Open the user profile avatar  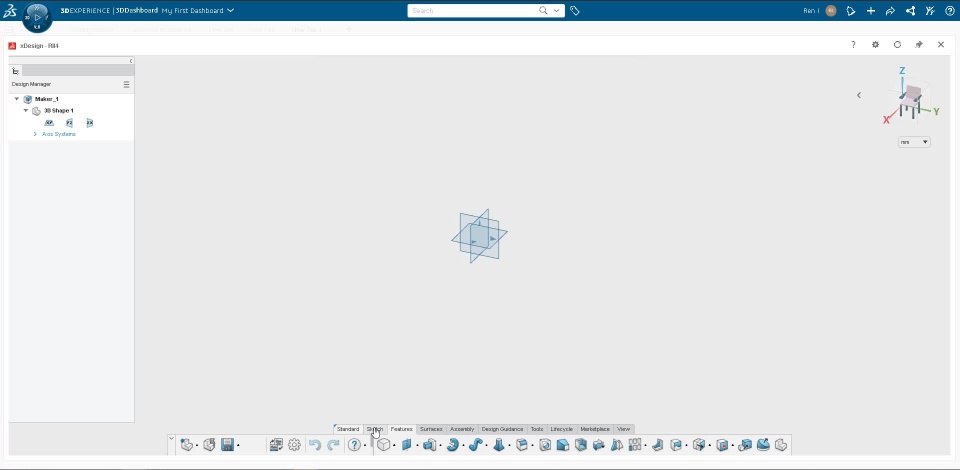pyautogui.click(x=831, y=10)
